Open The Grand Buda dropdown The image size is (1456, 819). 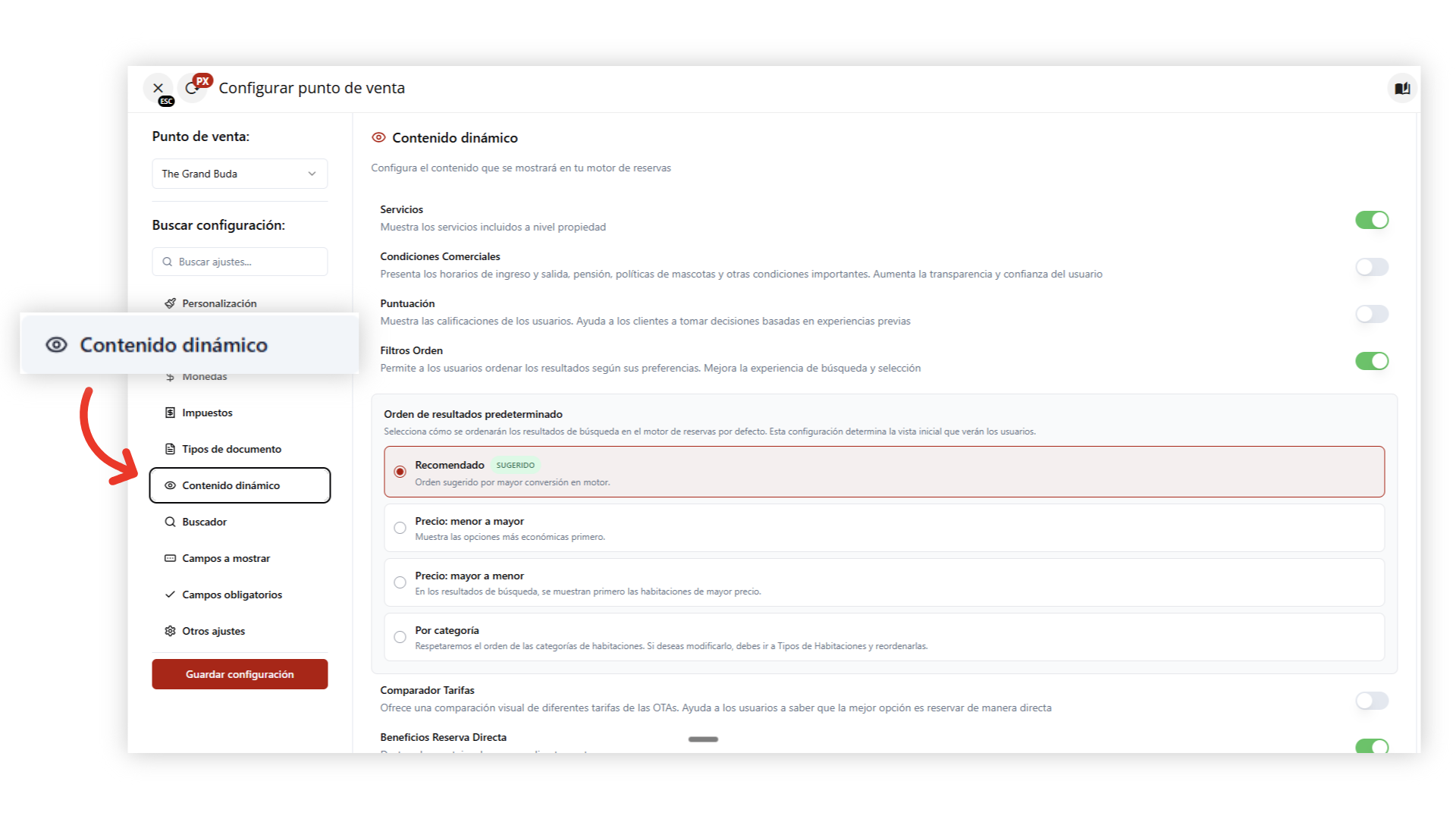pyautogui.click(x=240, y=174)
